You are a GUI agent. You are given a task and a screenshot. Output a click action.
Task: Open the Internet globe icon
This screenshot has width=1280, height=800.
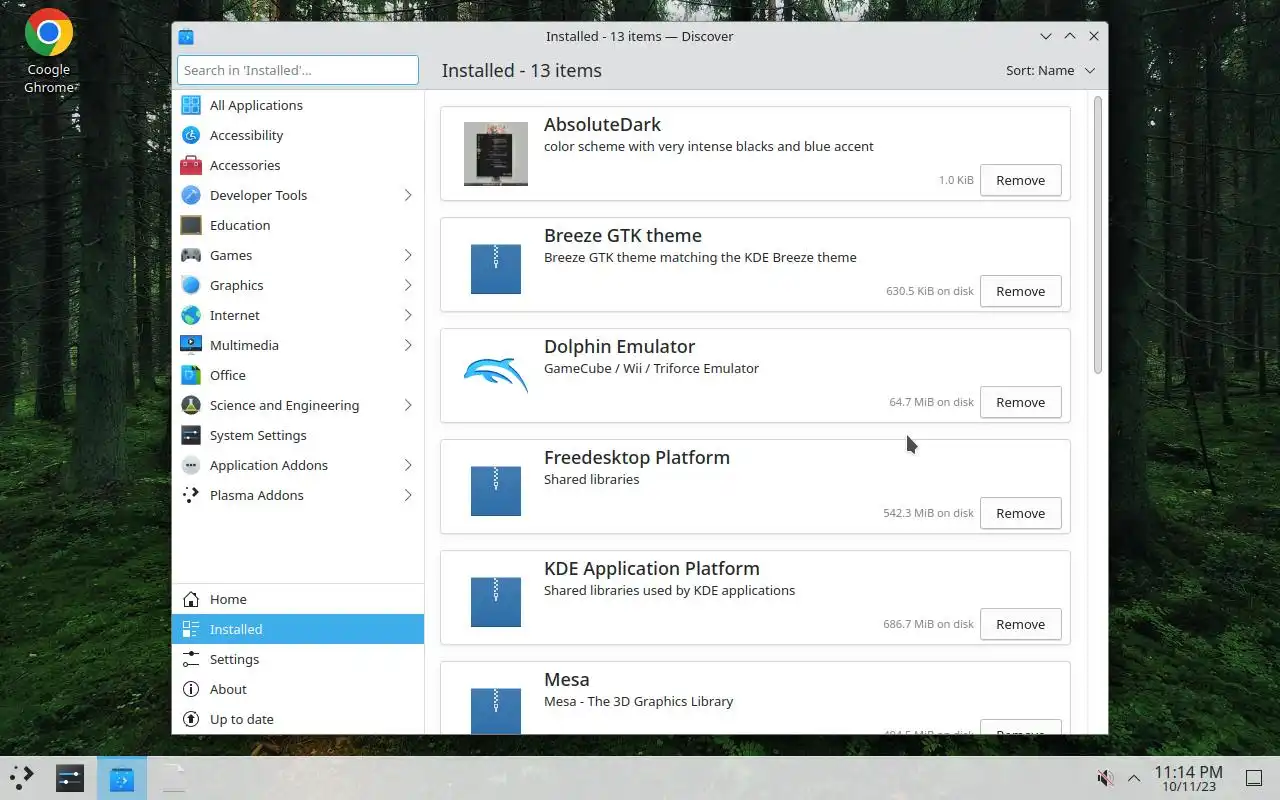pos(191,315)
